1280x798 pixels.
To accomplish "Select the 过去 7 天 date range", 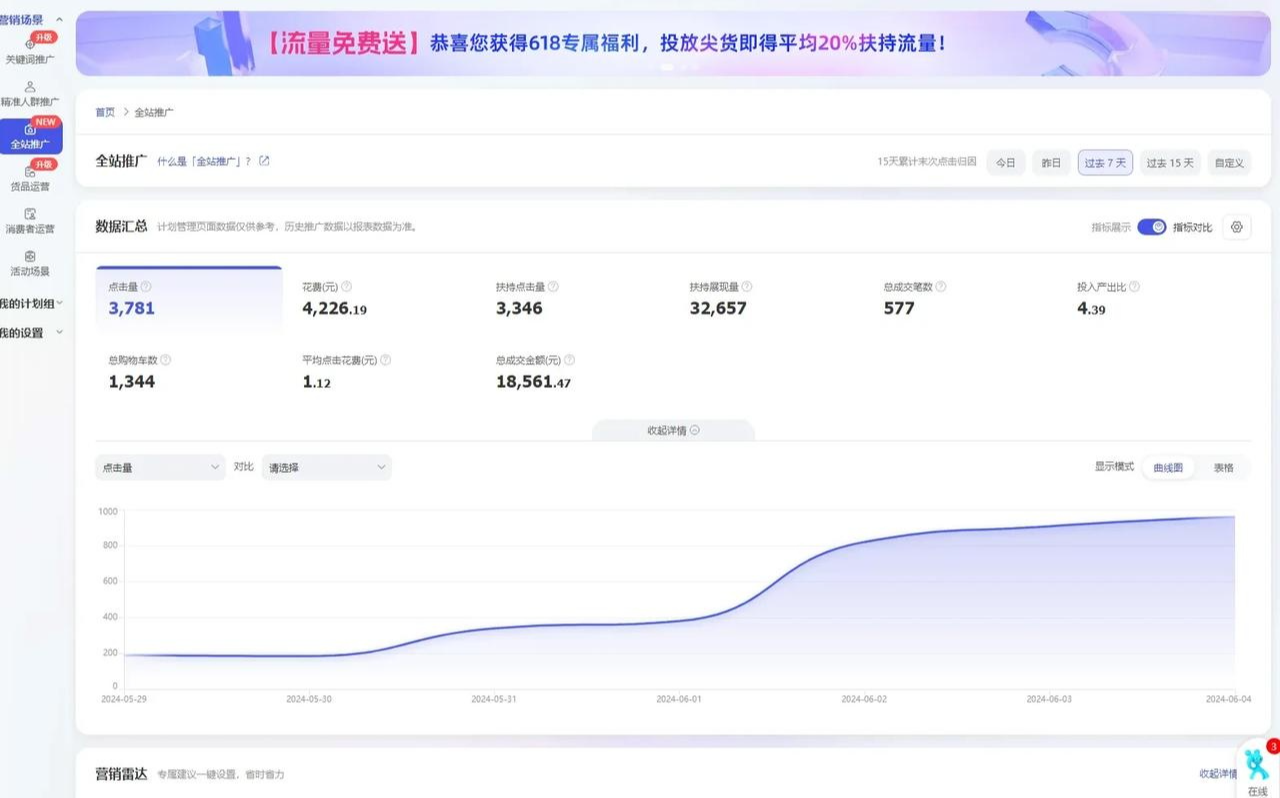I will (1105, 163).
